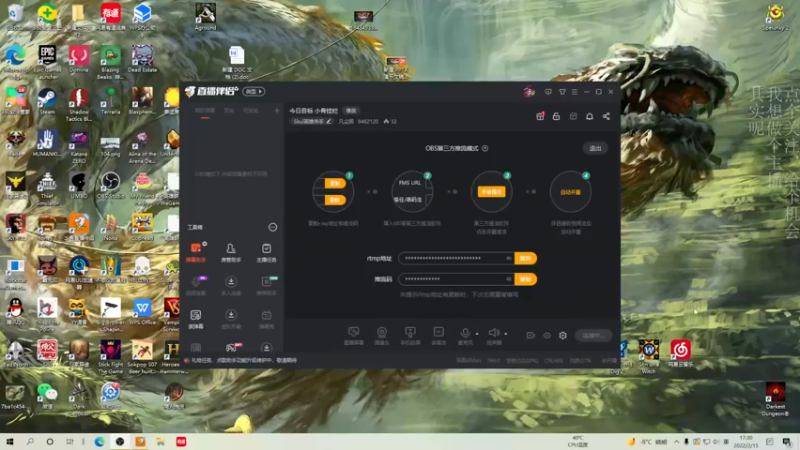Click the record video icon in bottom bar
This screenshot has width=800, height=450.
pyautogui.click(x=531, y=335)
